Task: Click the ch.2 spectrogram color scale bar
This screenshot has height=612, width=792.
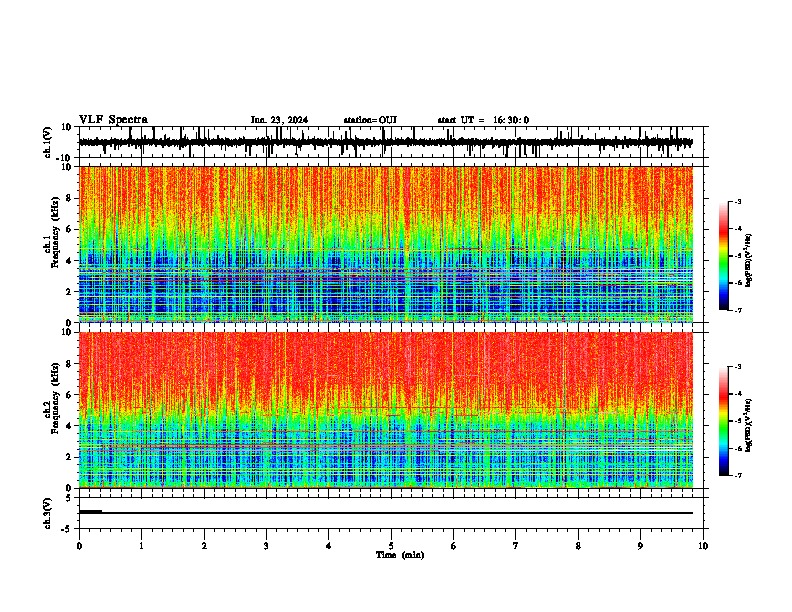Action: point(724,421)
